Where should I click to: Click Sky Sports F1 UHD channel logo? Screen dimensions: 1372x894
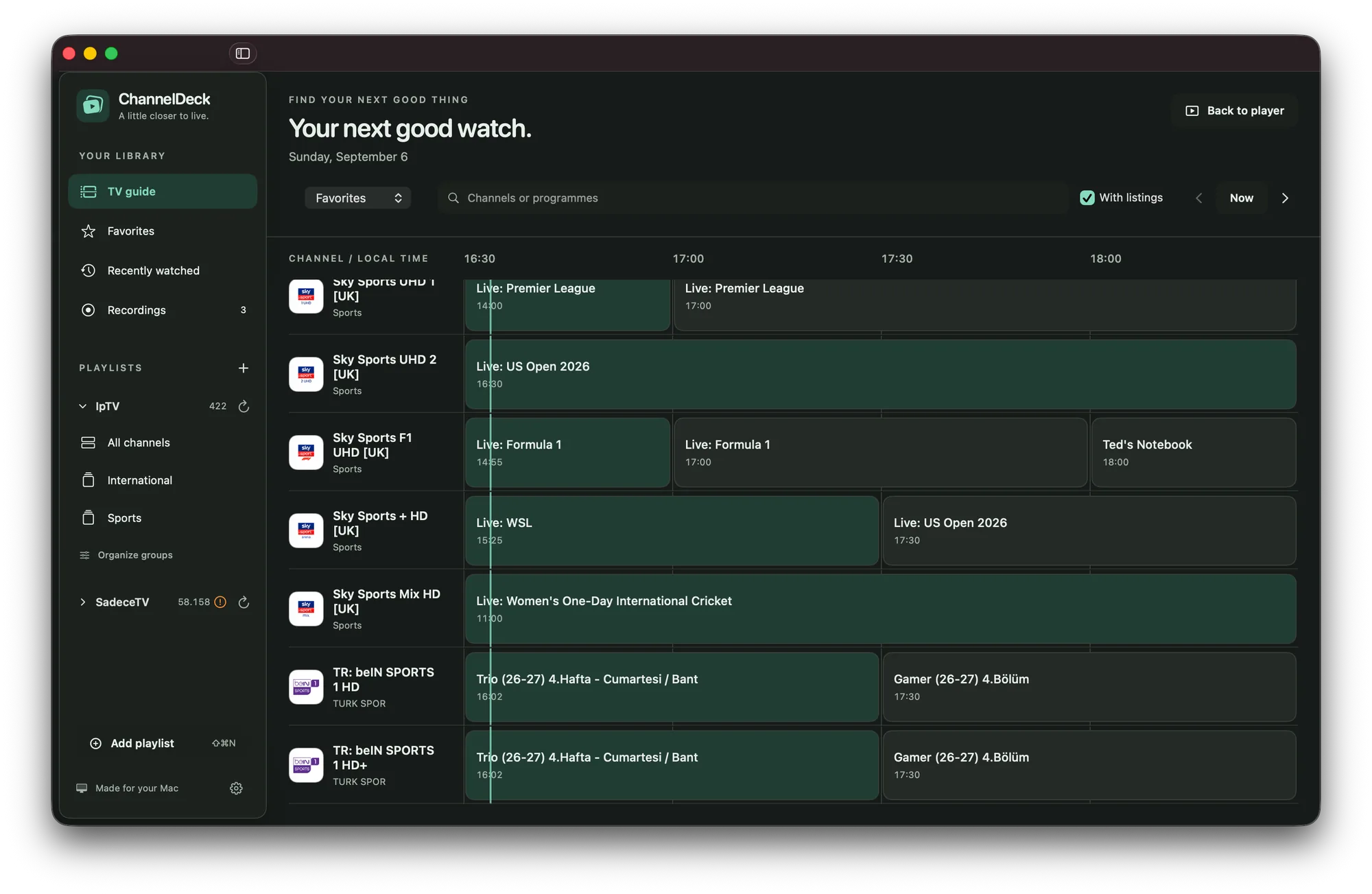coord(306,453)
